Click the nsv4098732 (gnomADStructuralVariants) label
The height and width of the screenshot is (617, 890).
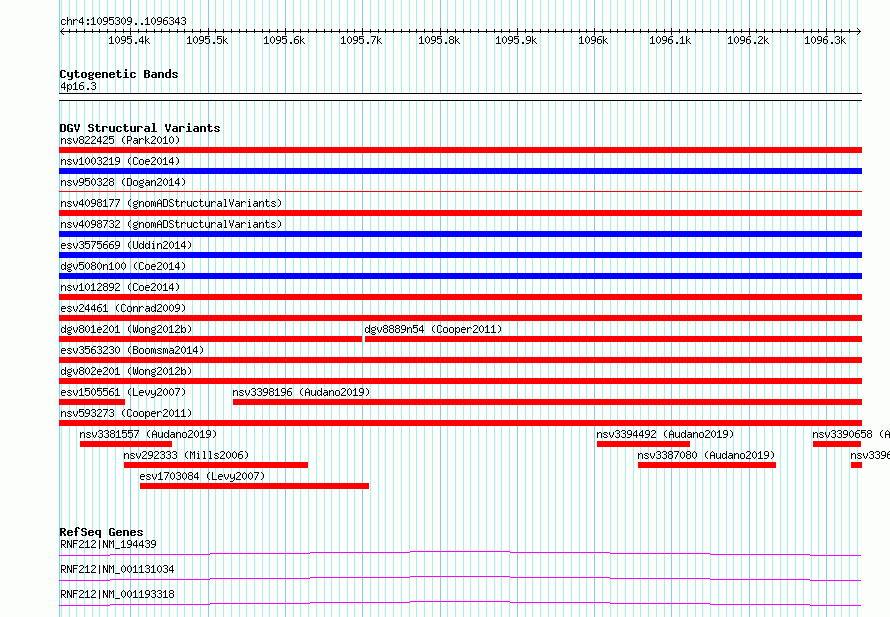tap(171, 224)
